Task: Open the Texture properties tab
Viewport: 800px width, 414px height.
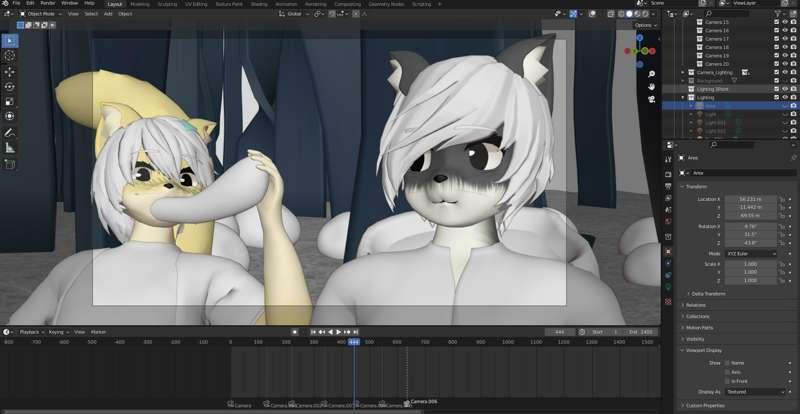Action: click(668, 302)
